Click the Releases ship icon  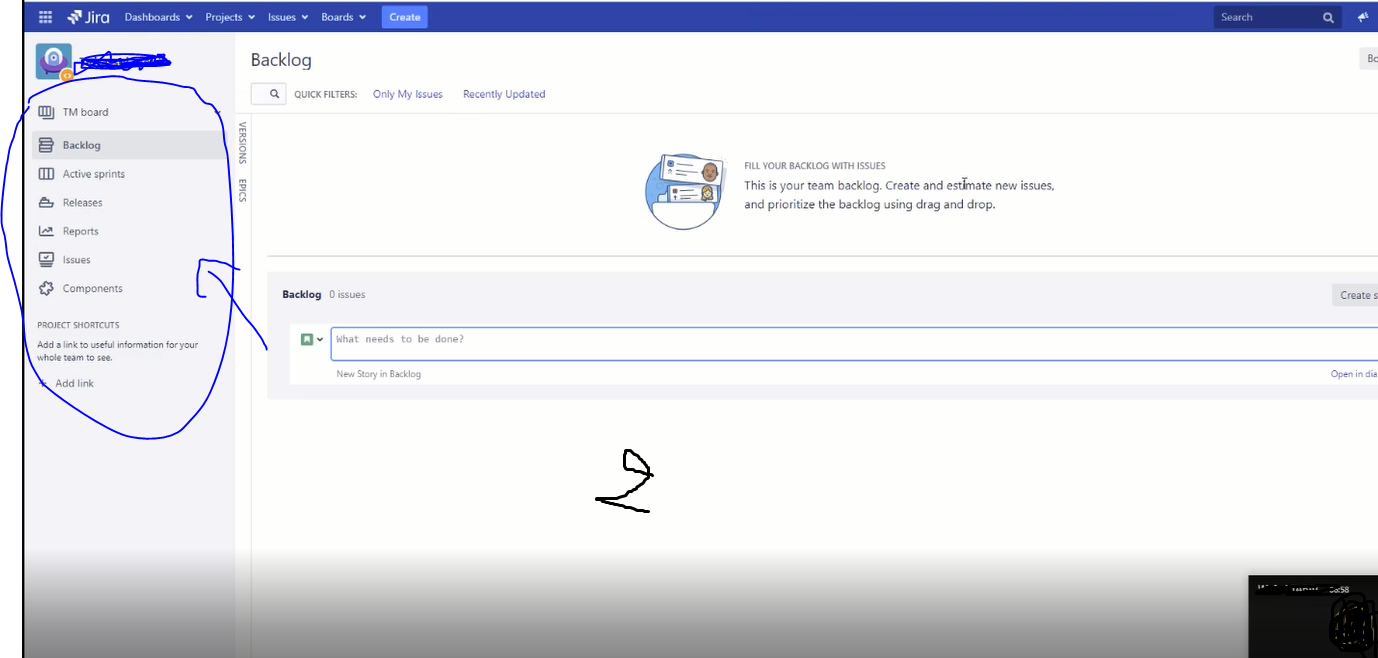click(x=46, y=203)
